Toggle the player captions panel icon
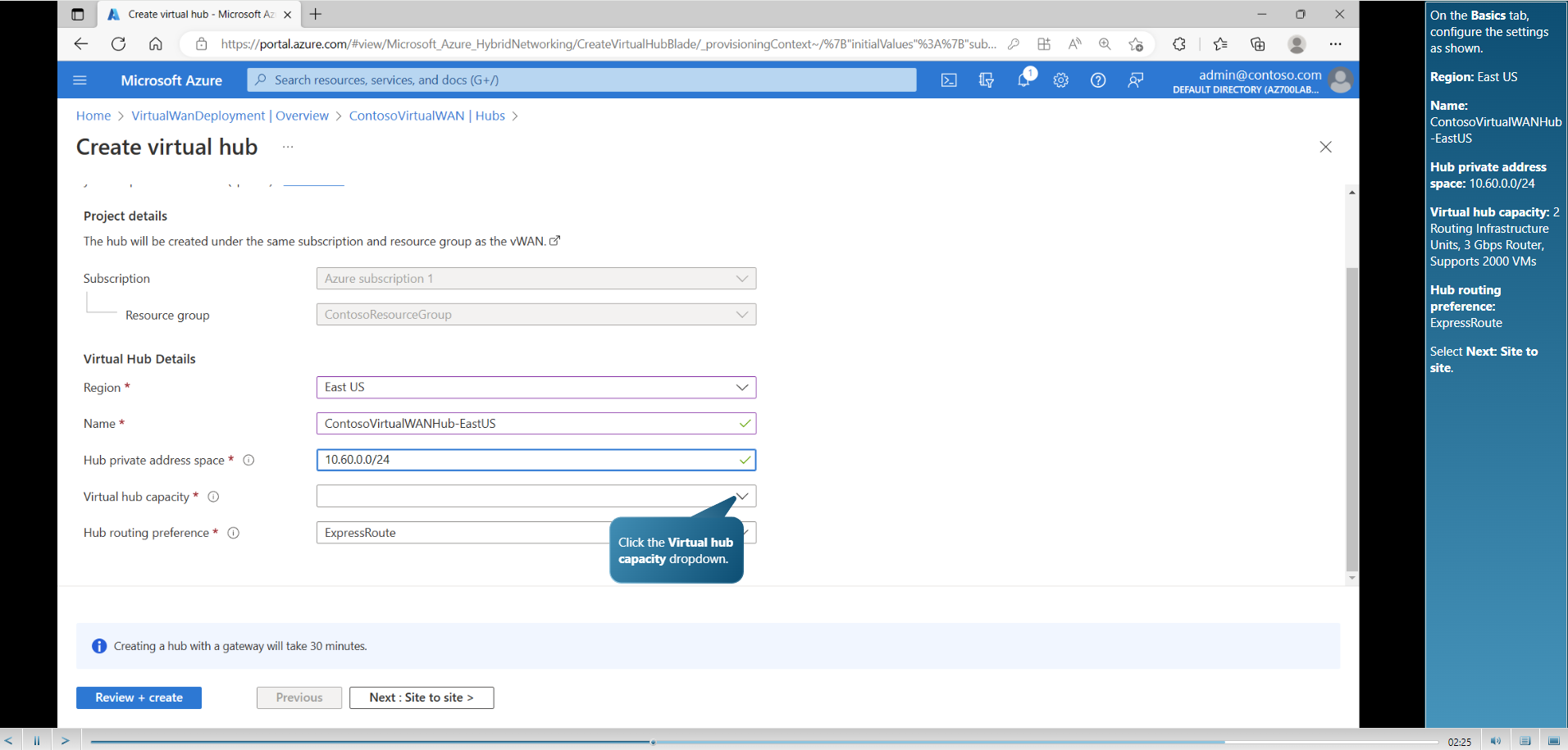 click(1553, 741)
